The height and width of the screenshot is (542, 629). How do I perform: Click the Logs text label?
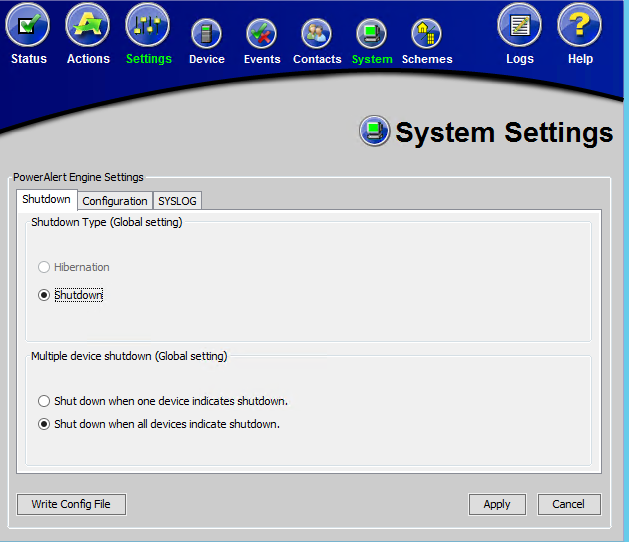click(x=520, y=59)
